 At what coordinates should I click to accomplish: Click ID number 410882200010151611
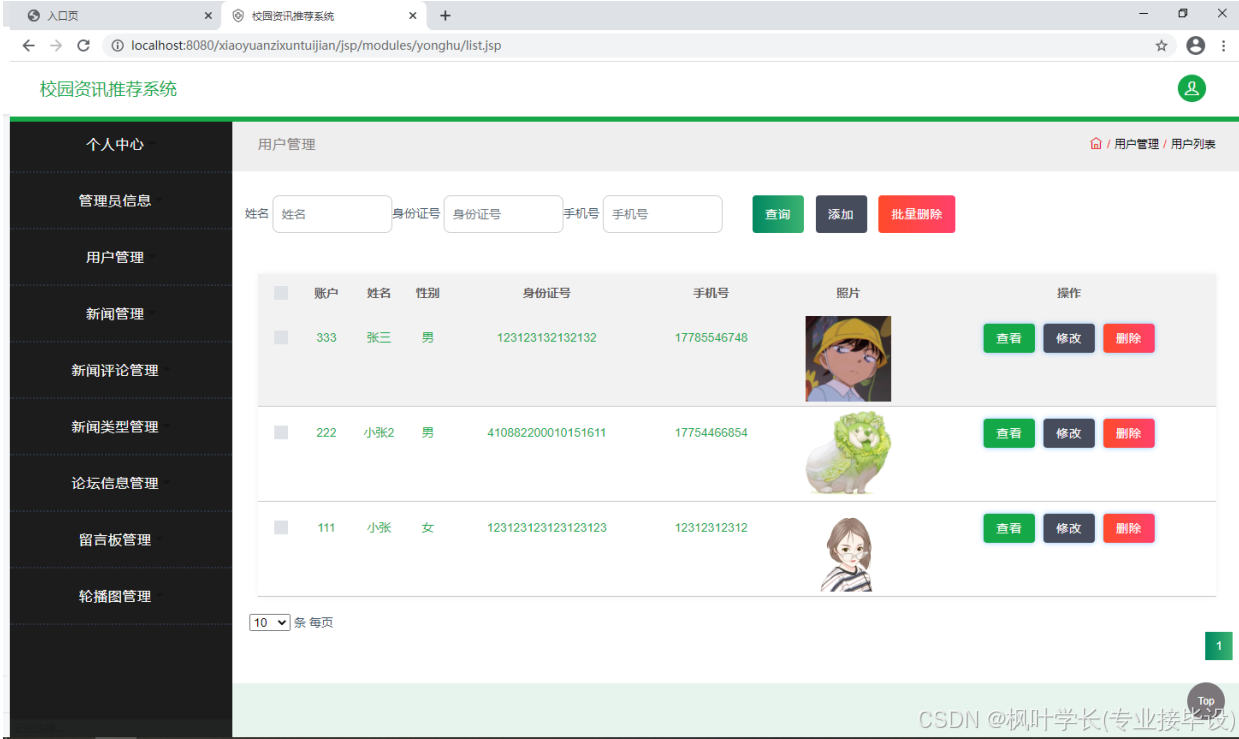(x=546, y=432)
